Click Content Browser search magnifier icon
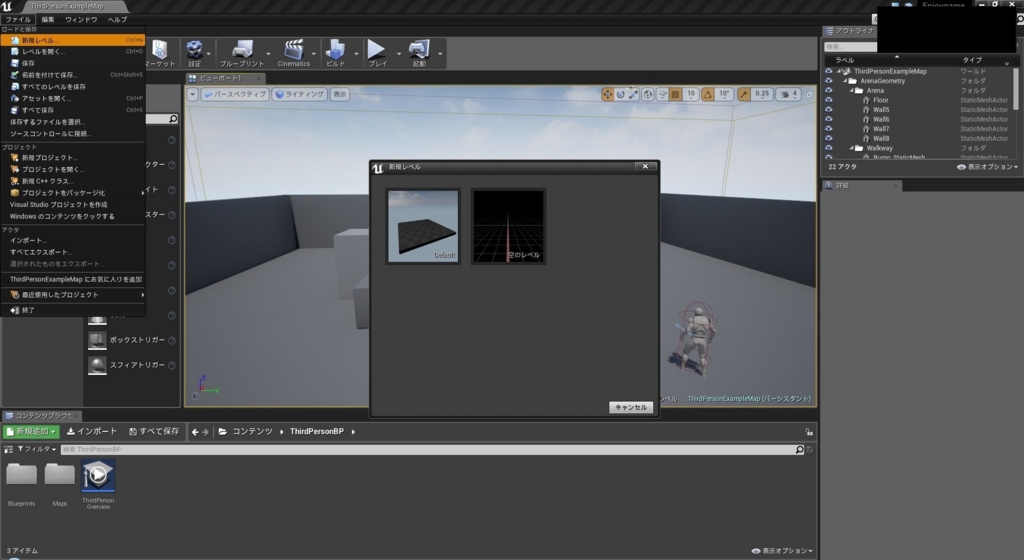 [x=799, y=450]
